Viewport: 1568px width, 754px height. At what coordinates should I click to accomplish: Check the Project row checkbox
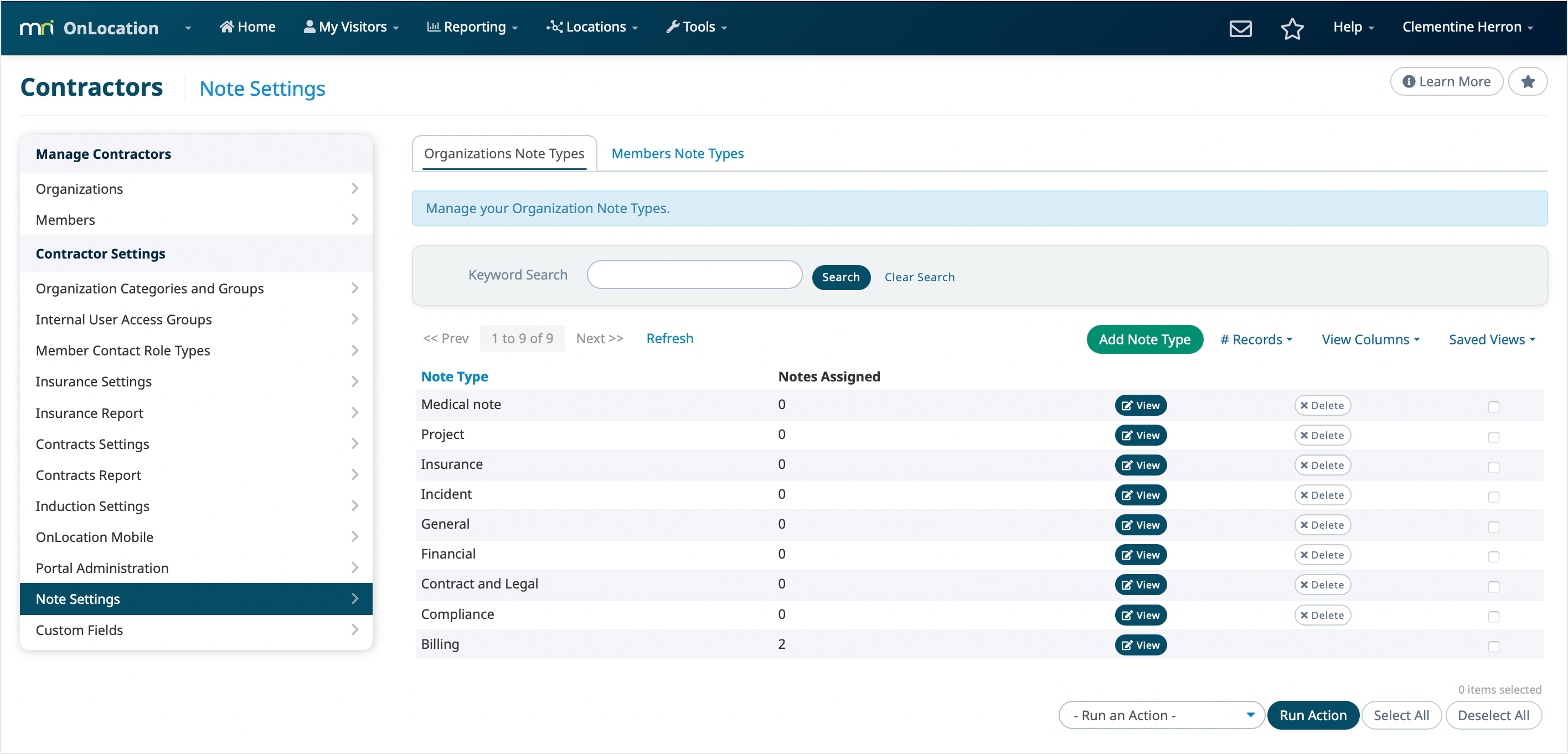pos(1493,437)
